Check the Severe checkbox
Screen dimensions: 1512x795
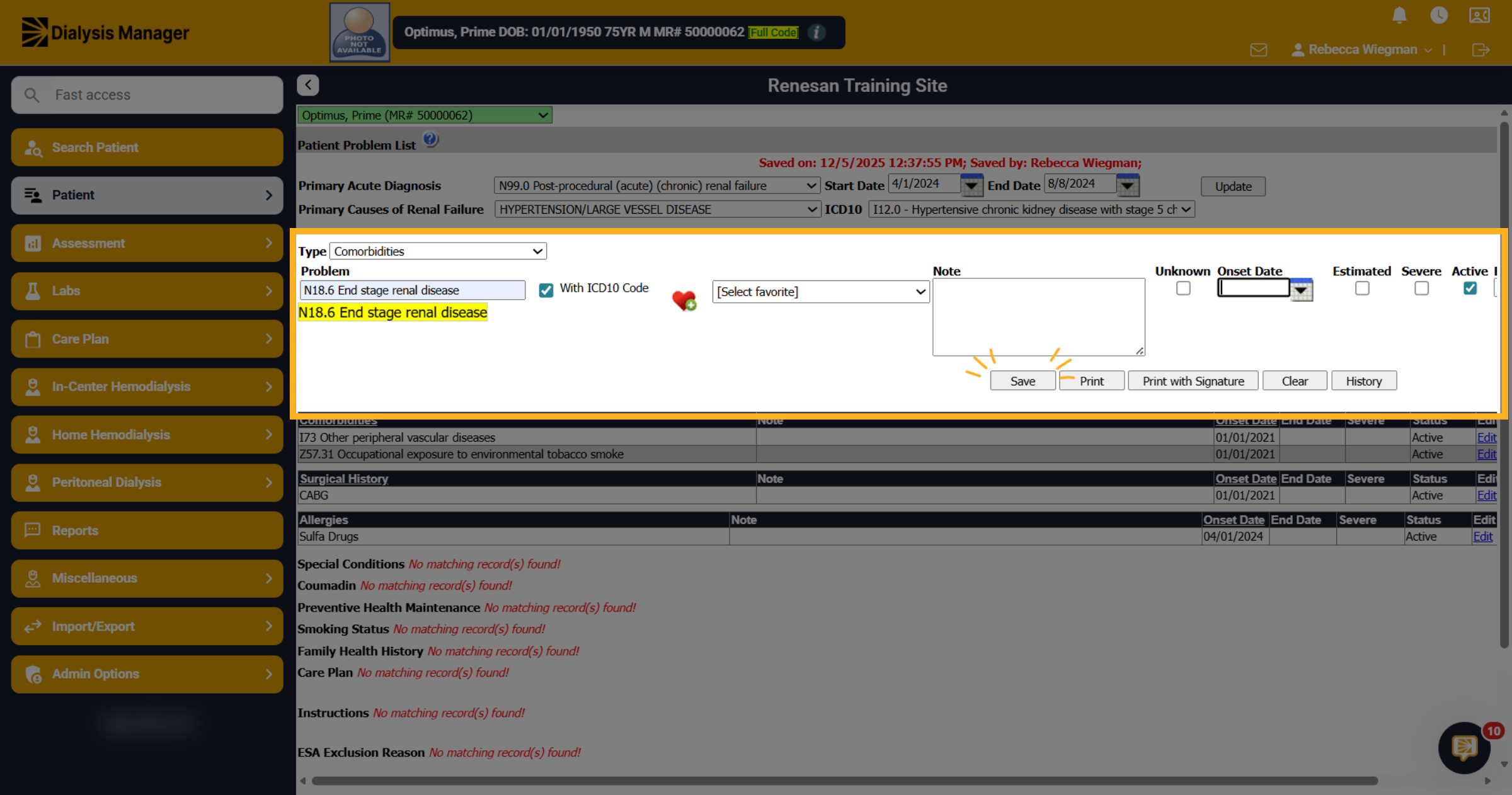coord(1421,289)
